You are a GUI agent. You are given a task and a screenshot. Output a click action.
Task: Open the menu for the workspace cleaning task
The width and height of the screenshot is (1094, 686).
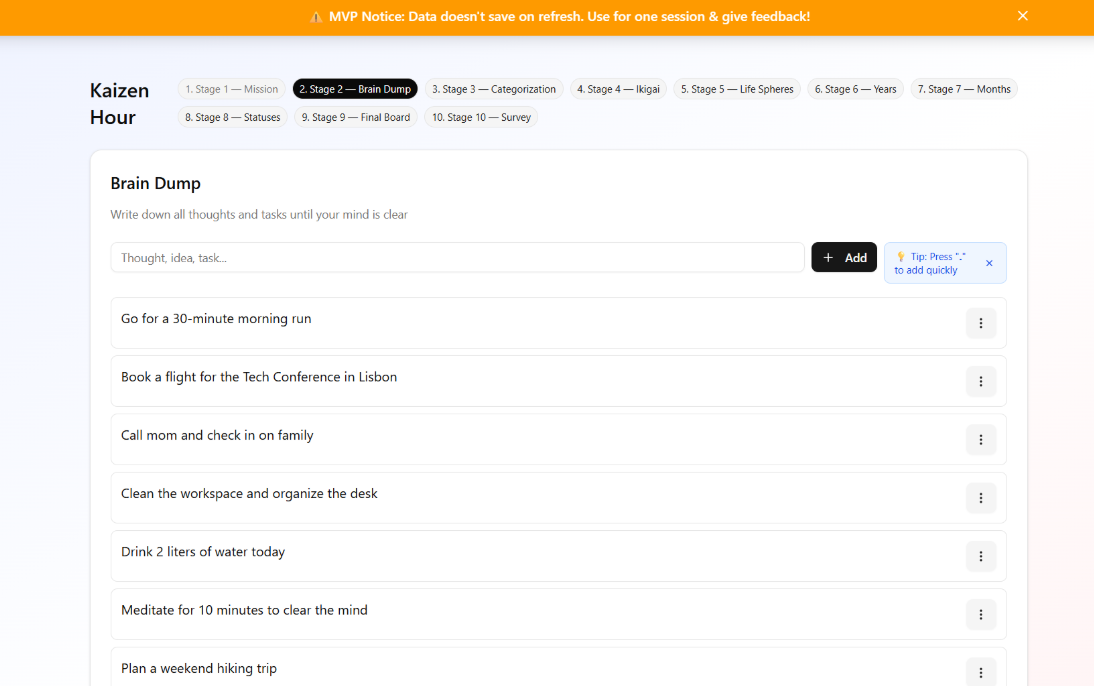[x=981, y=497]
